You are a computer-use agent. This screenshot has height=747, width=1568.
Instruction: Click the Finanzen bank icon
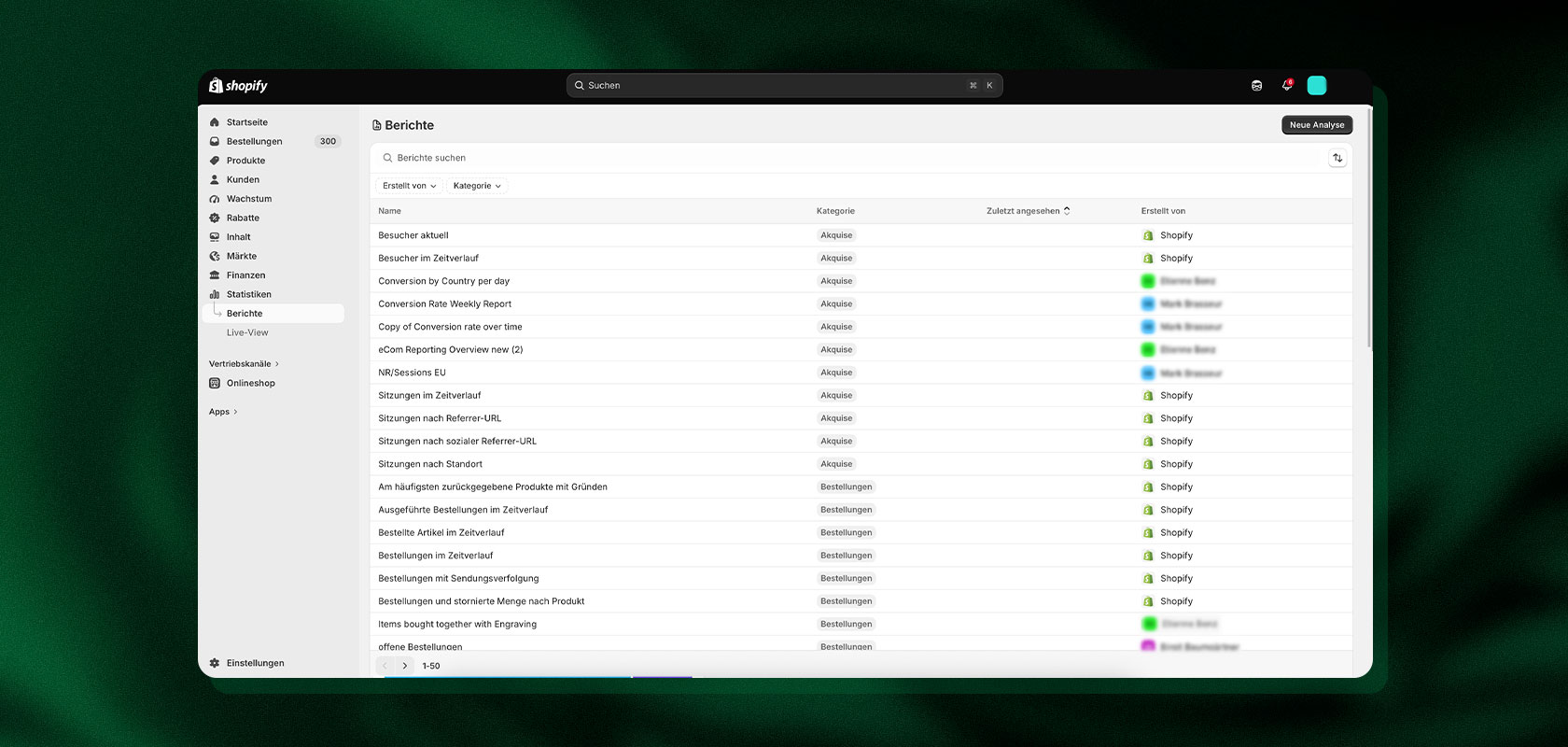[x=215, y=275]
